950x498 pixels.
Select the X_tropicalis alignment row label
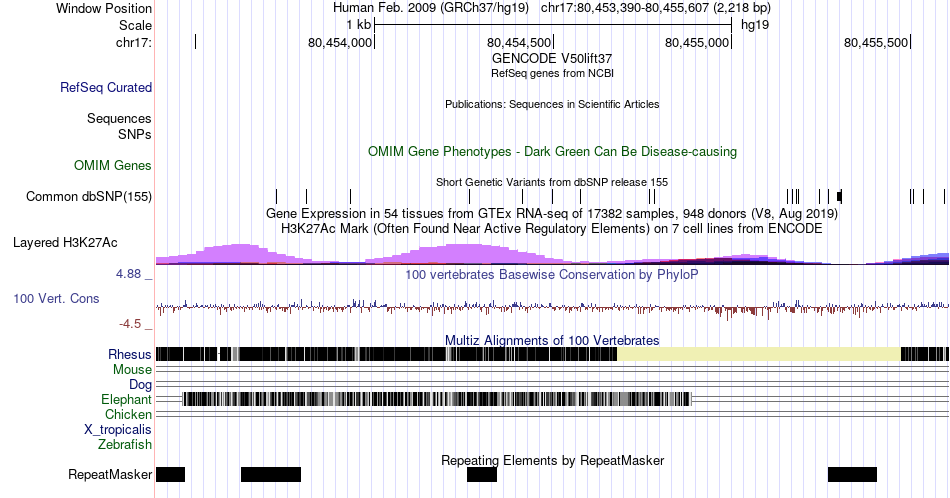pos(118,430)
